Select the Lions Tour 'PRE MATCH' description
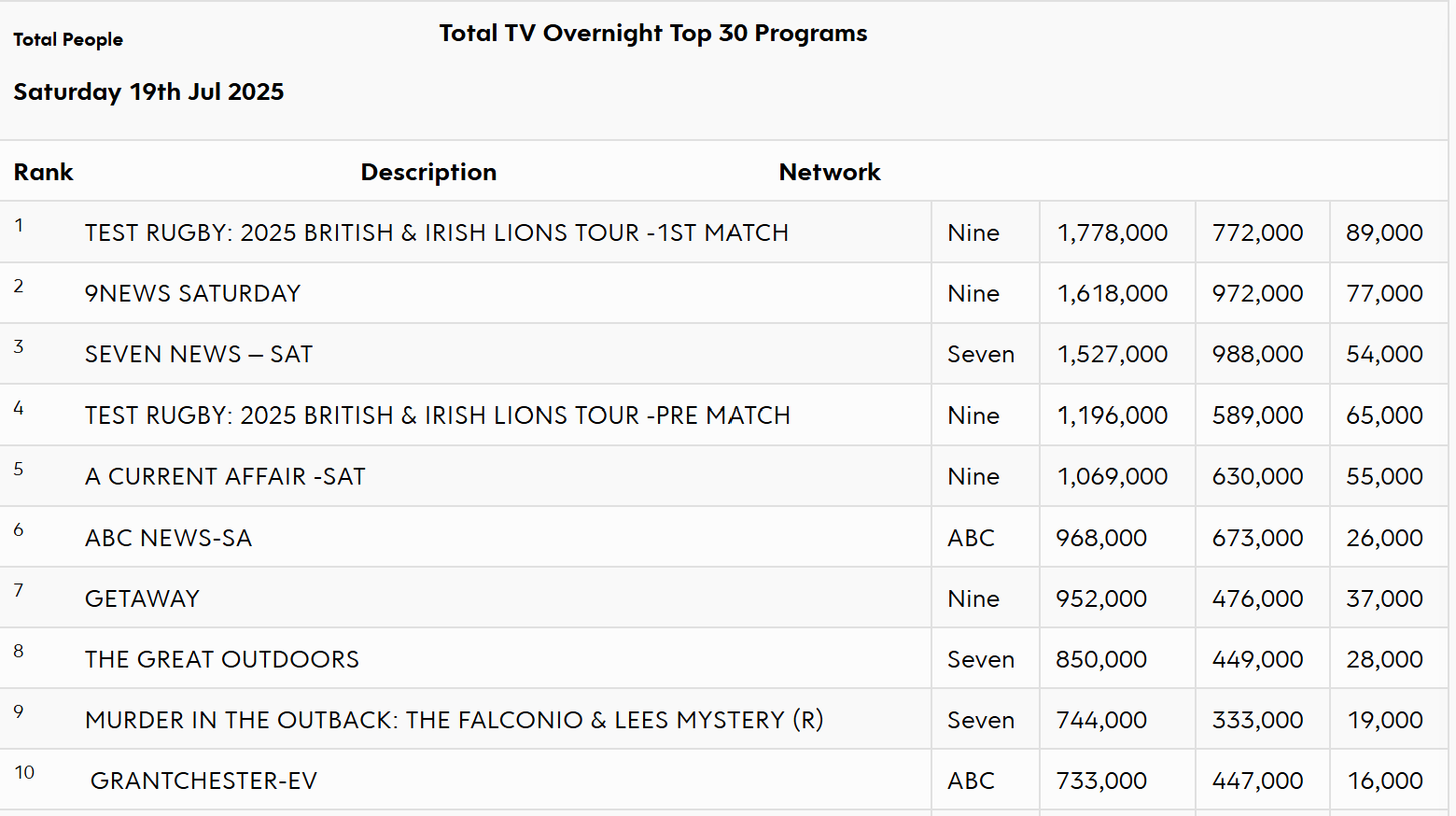 438,415
